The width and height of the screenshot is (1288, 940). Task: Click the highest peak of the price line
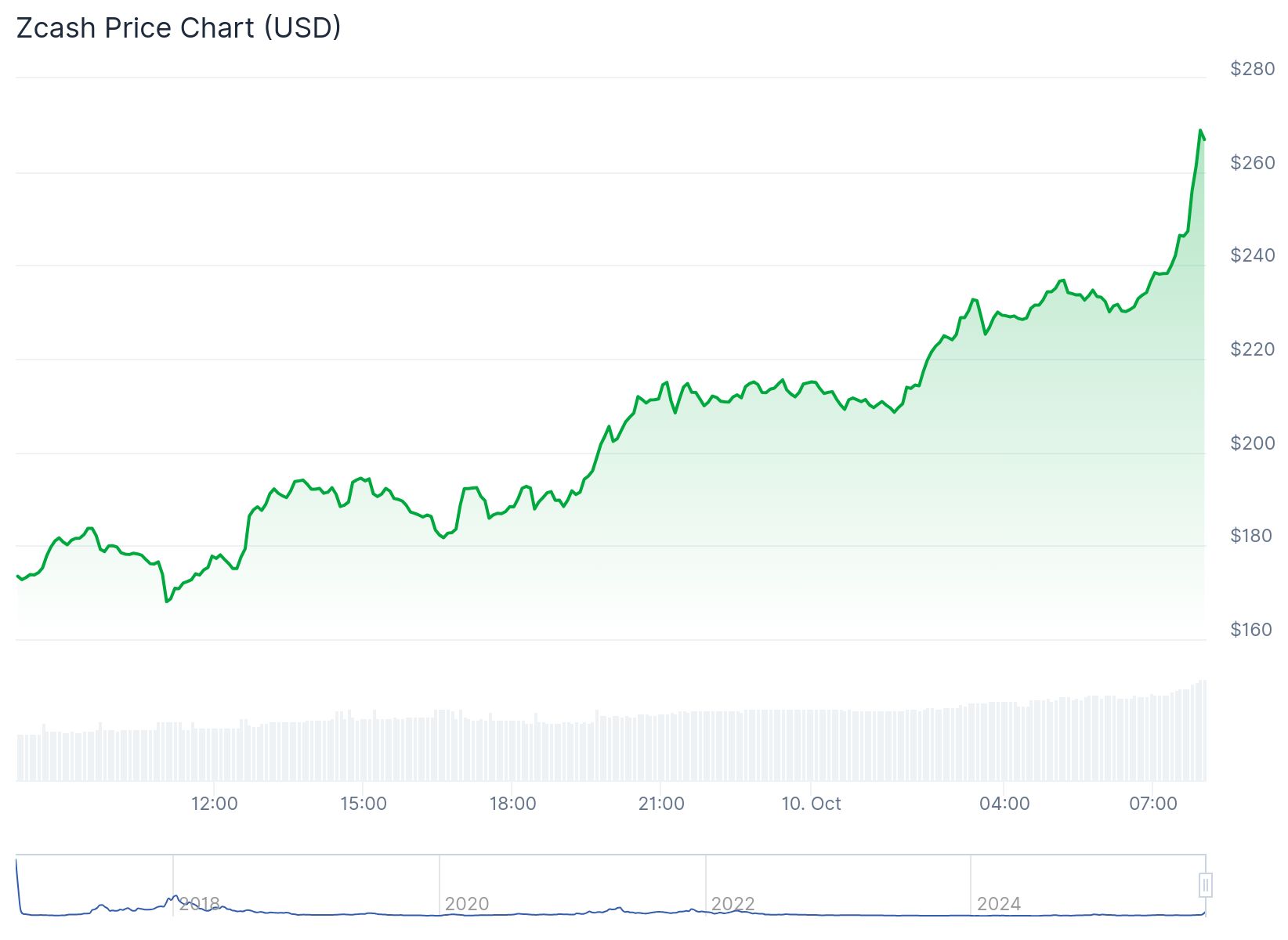(1200, 131)
